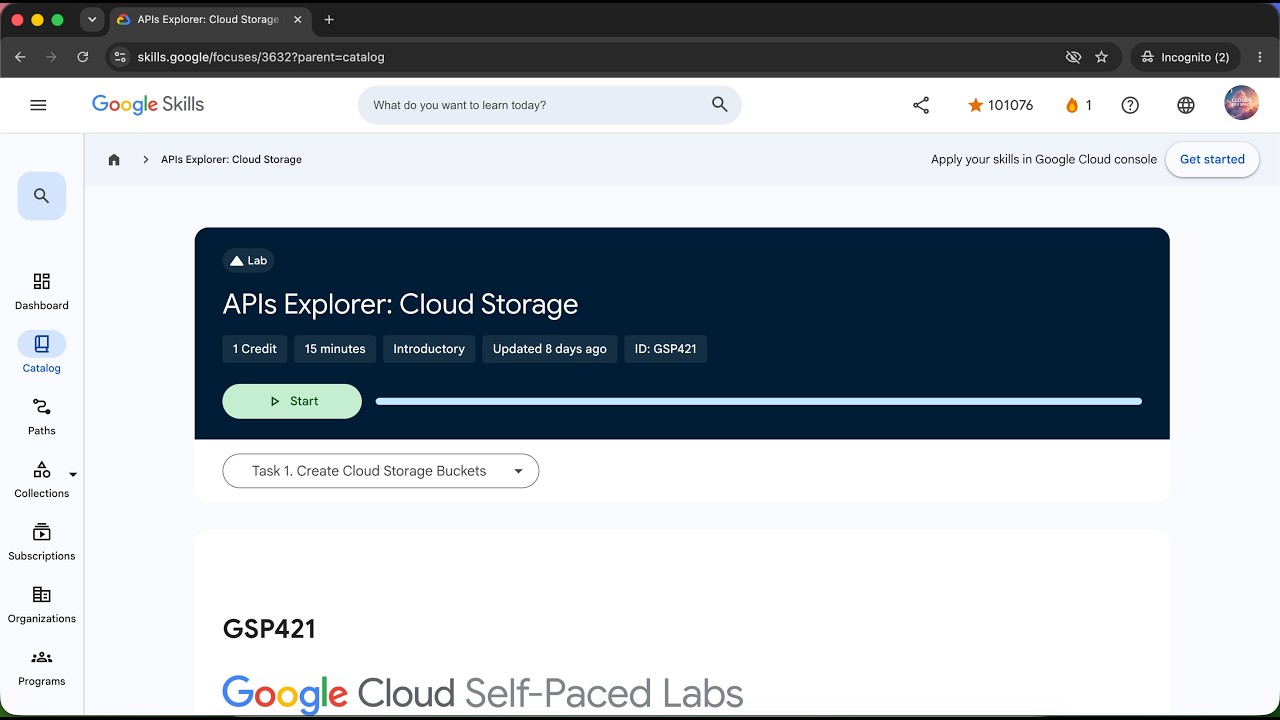Click the tracking protection eye icon

coord(1073,57)
